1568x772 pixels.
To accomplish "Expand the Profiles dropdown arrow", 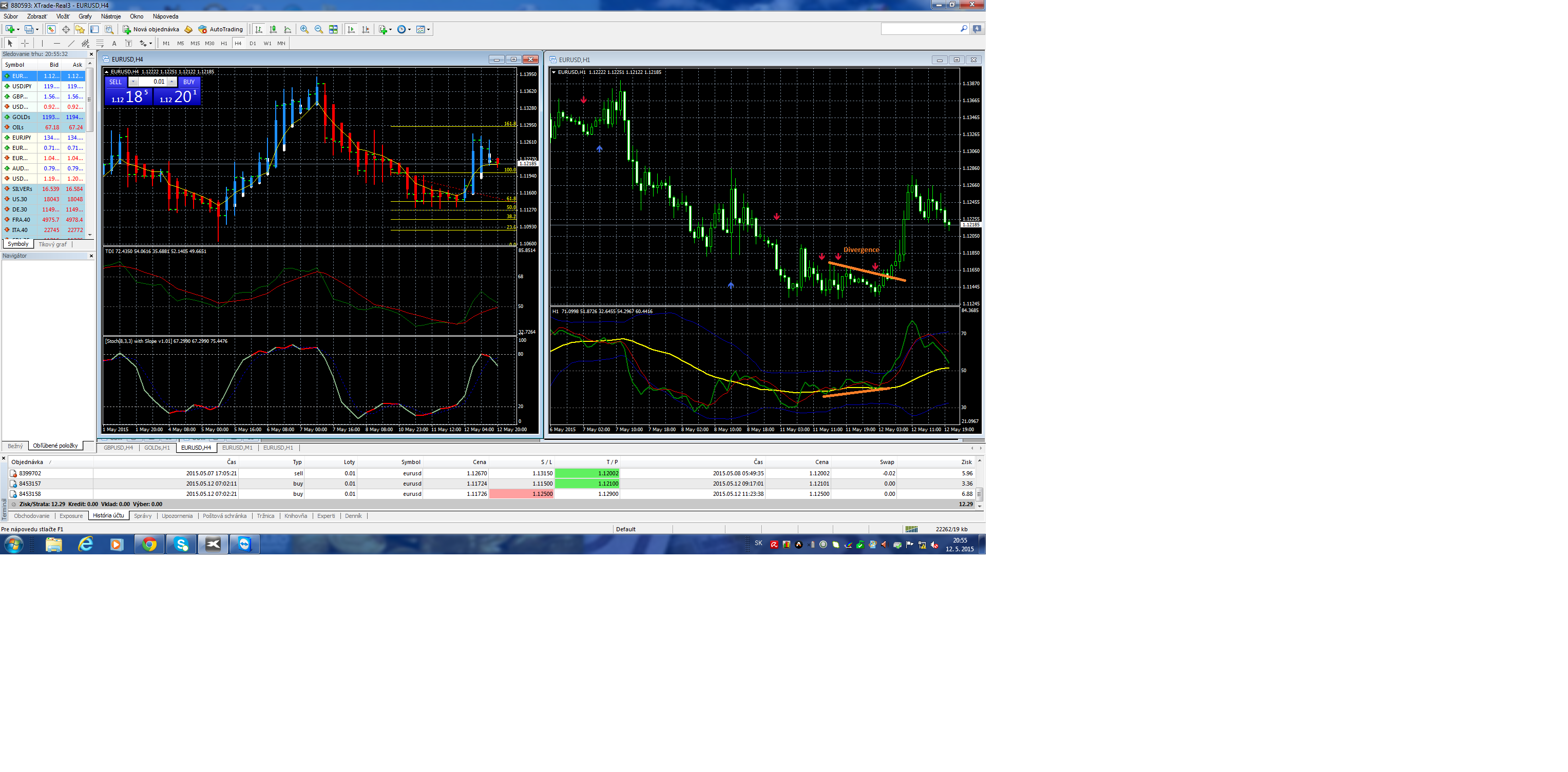I will [37, 29].
